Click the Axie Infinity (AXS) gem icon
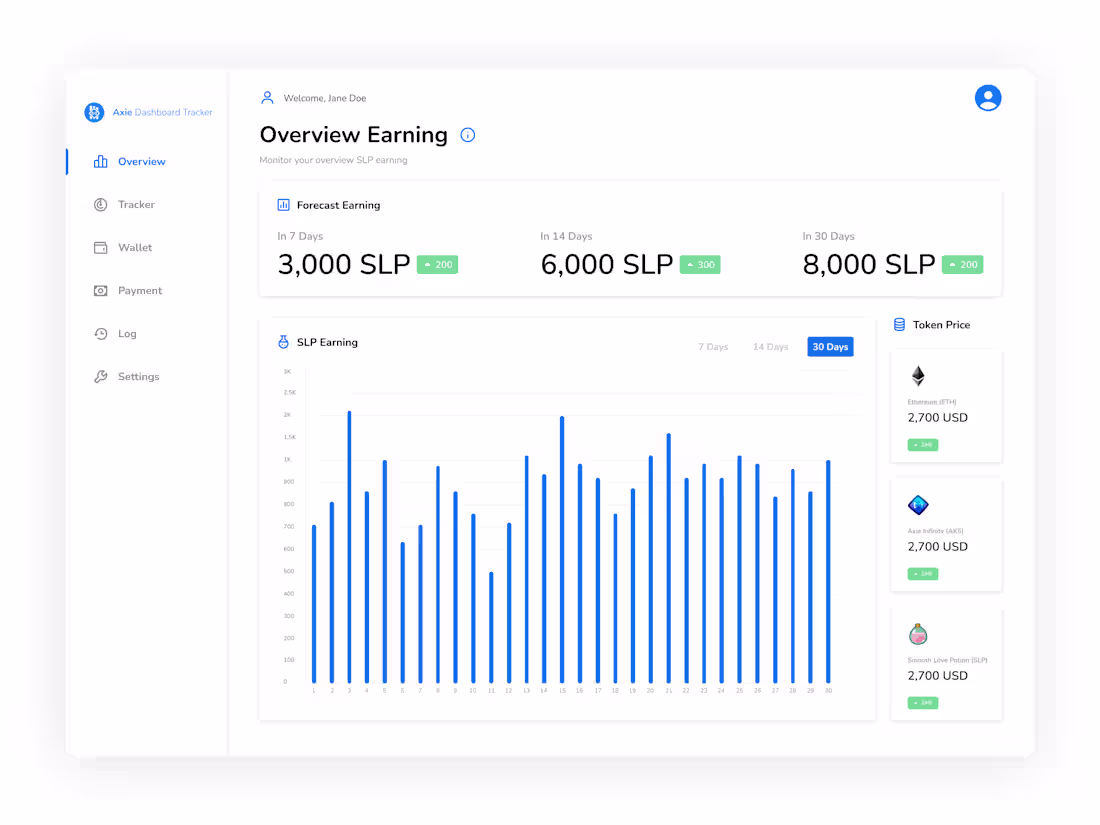This screenshot has width=1100, height=825. coord(918,506)
